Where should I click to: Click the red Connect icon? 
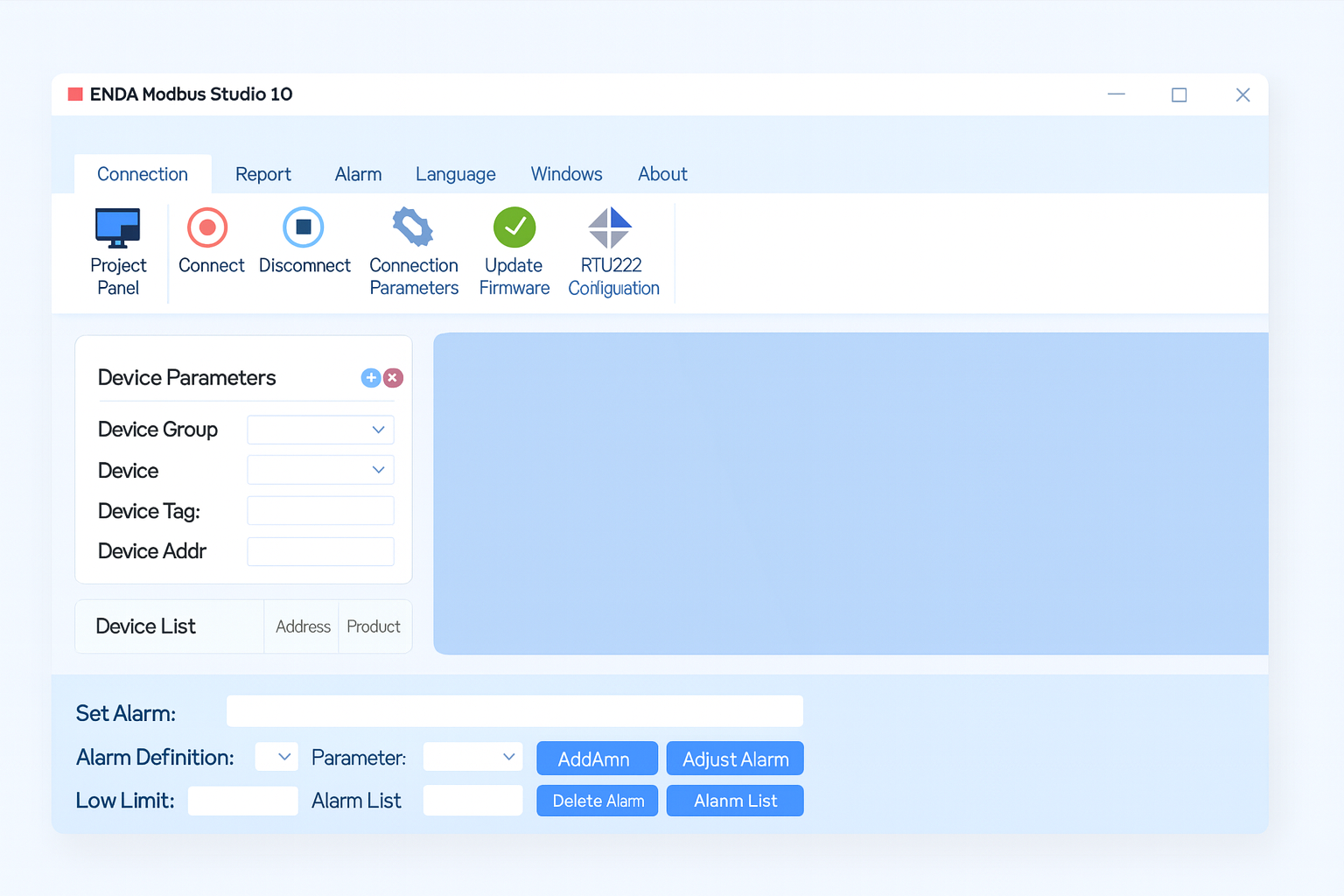coord(207,227)
